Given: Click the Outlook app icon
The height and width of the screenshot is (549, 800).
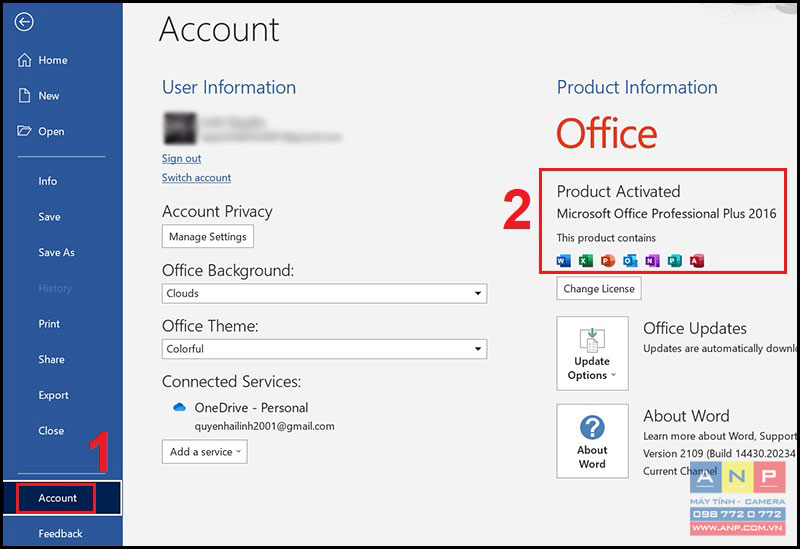Looking at the screenshot, I should 630,261.
